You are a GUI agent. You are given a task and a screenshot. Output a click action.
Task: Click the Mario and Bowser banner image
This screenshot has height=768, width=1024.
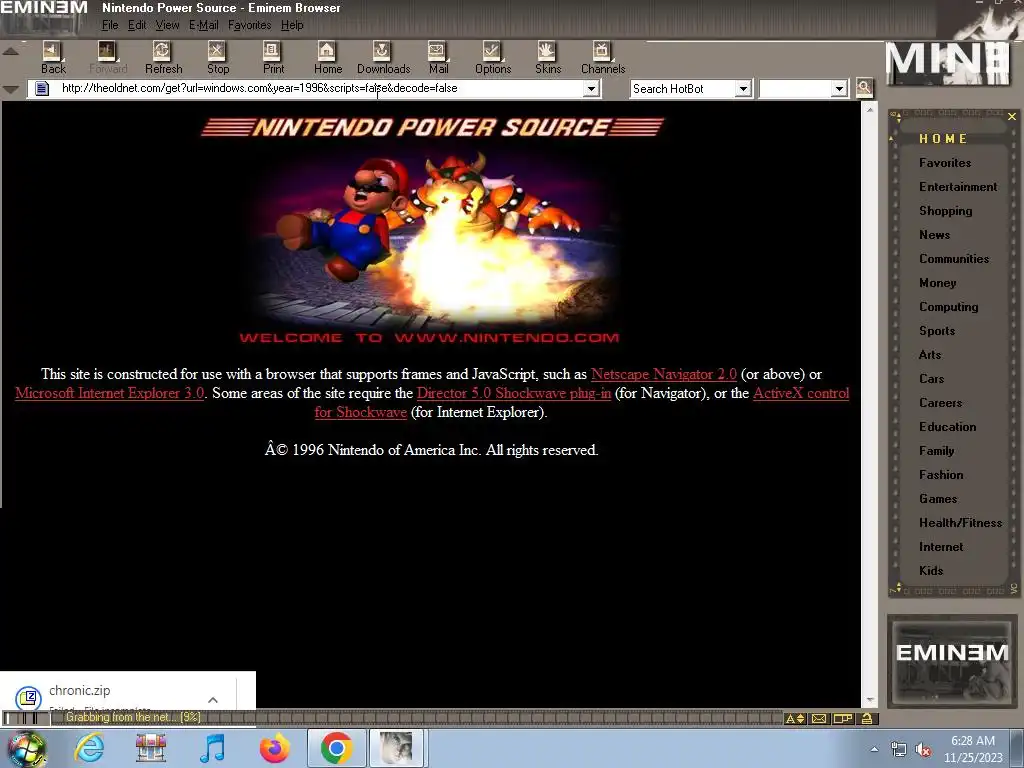[431, 240]
